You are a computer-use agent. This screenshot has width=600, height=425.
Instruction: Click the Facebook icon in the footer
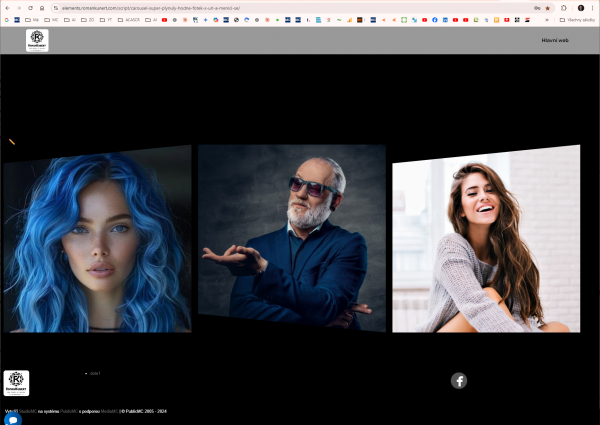(x=458, y=380)
